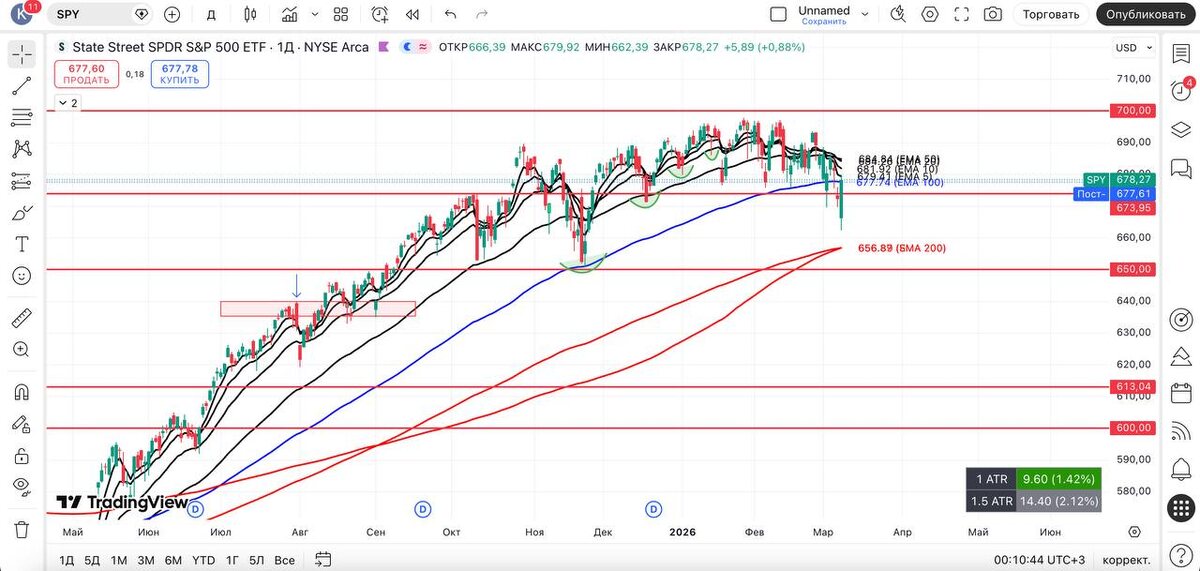Select the text annotation tool
The width and height of the screenshot is (1200, 571).
tap(21, 244)
